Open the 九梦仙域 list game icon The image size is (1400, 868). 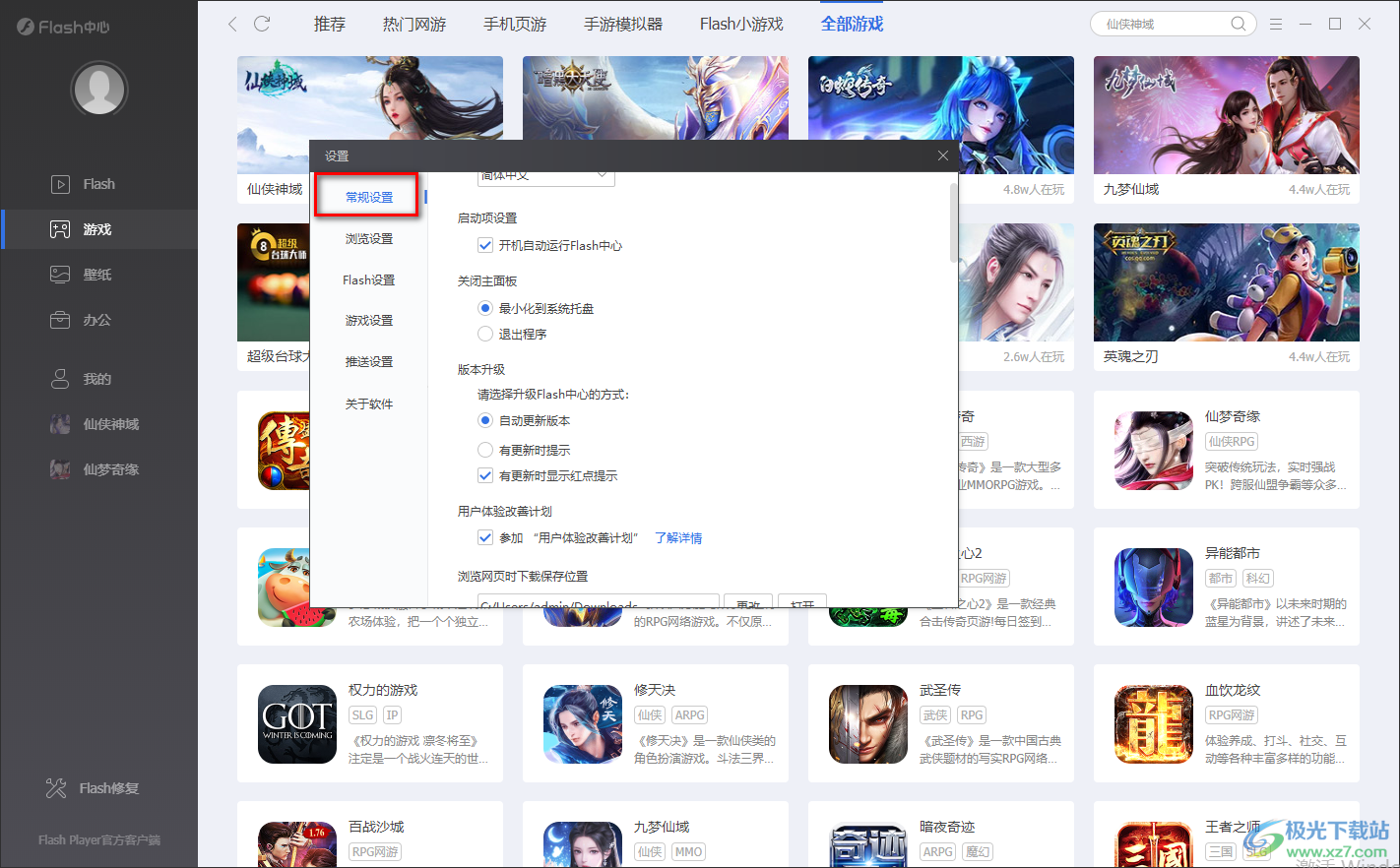(x=583, y=844)
